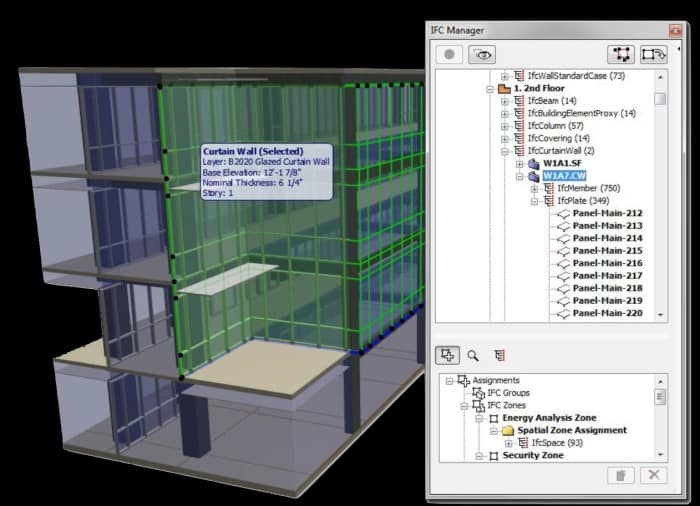The width and height of the screenshot is (700, 506).
Task: Collapse the Energy Analysis Zone node
Action: (479, 418)
